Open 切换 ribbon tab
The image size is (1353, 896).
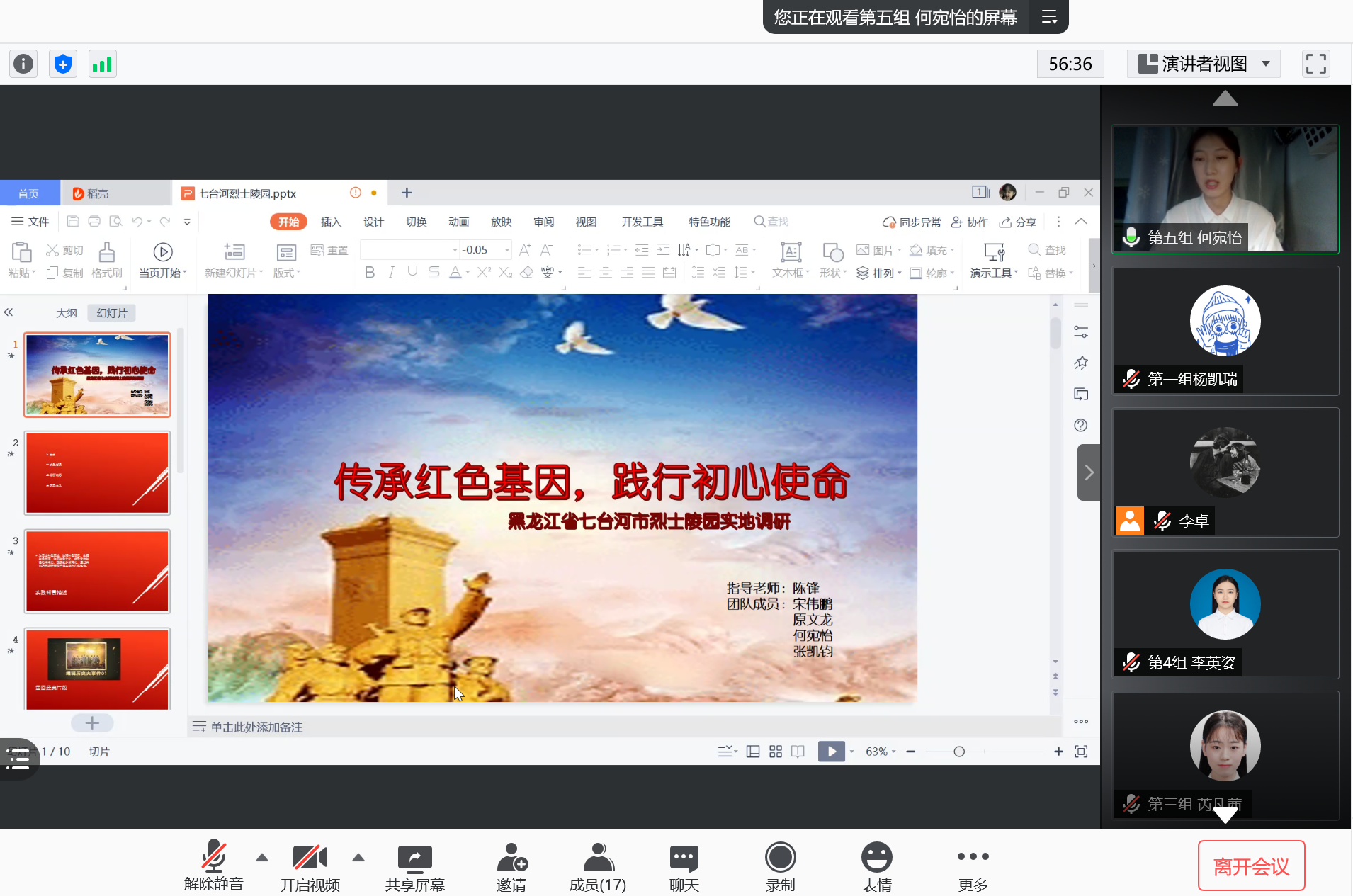pyautogui.click(x=416, y=222)
